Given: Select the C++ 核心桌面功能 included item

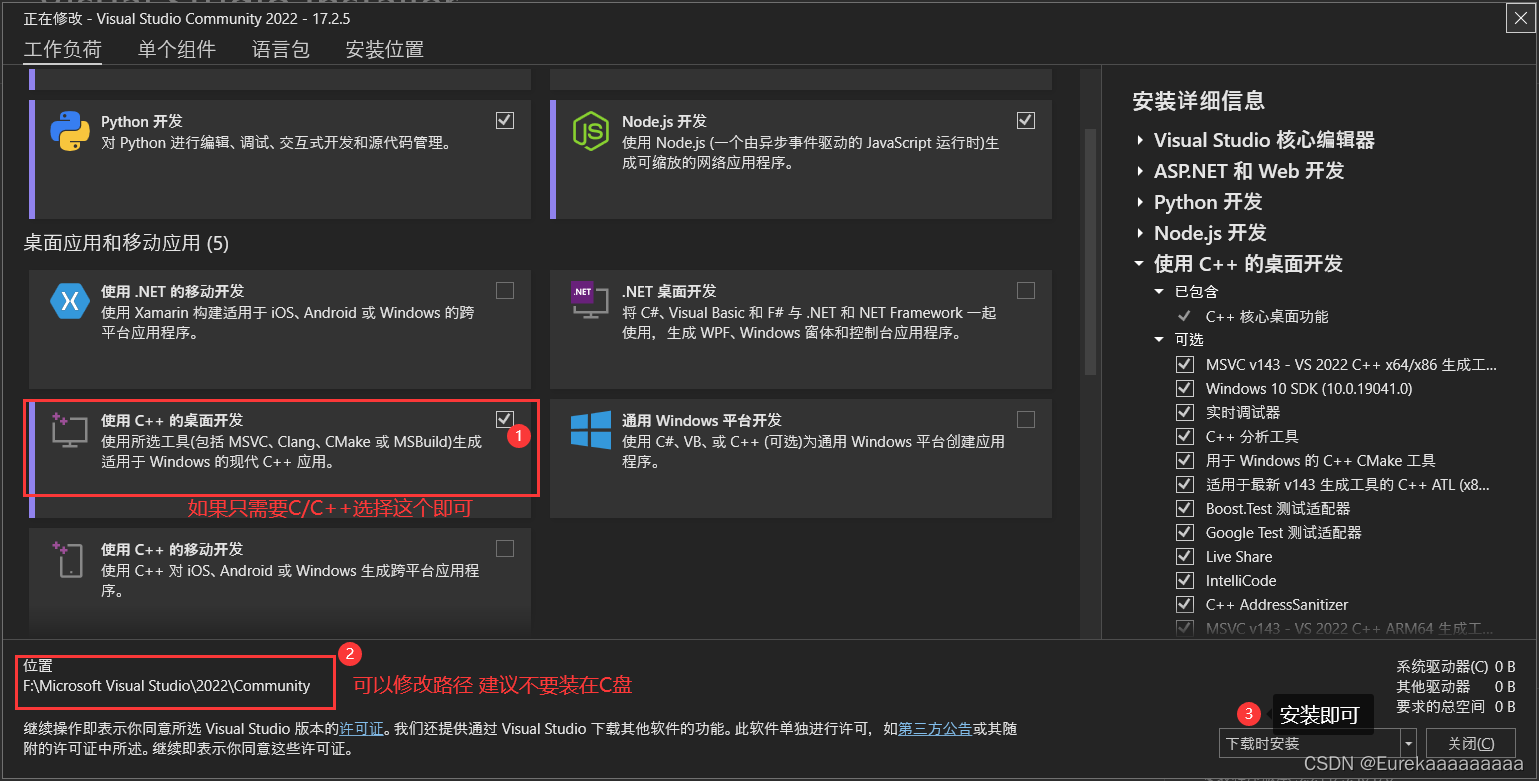Looking at the screenshot, I should click(x=1267, y=316).
